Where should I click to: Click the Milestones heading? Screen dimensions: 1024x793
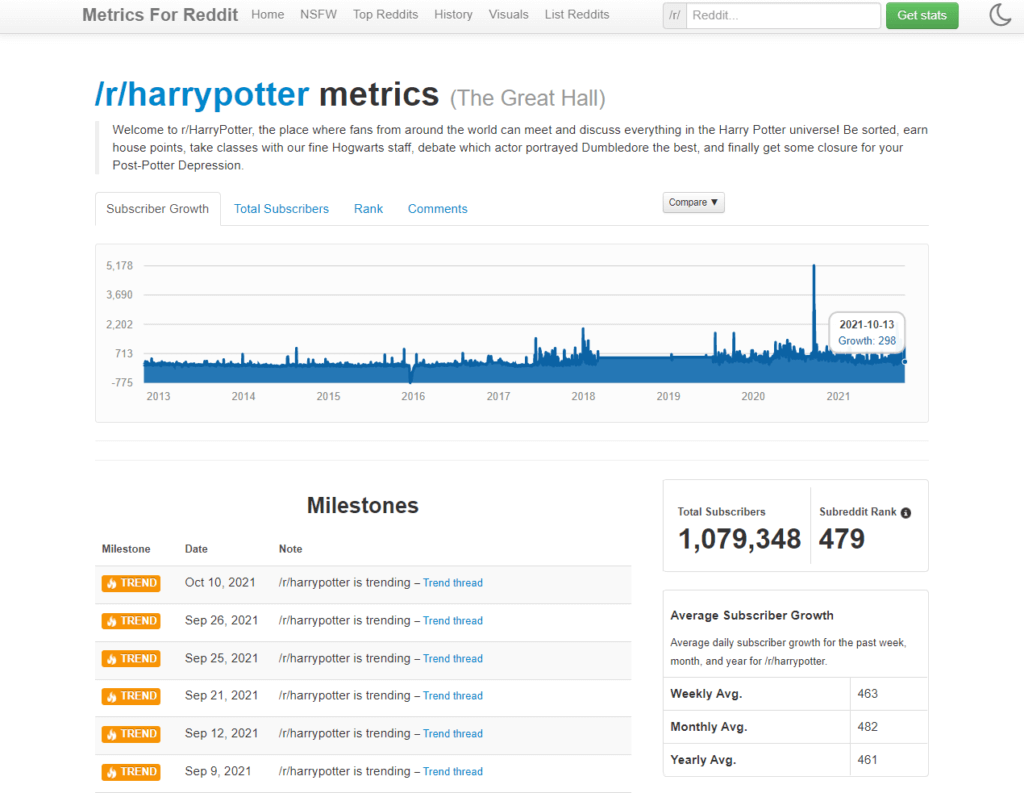pyautogui.click(x=362, y=506)
